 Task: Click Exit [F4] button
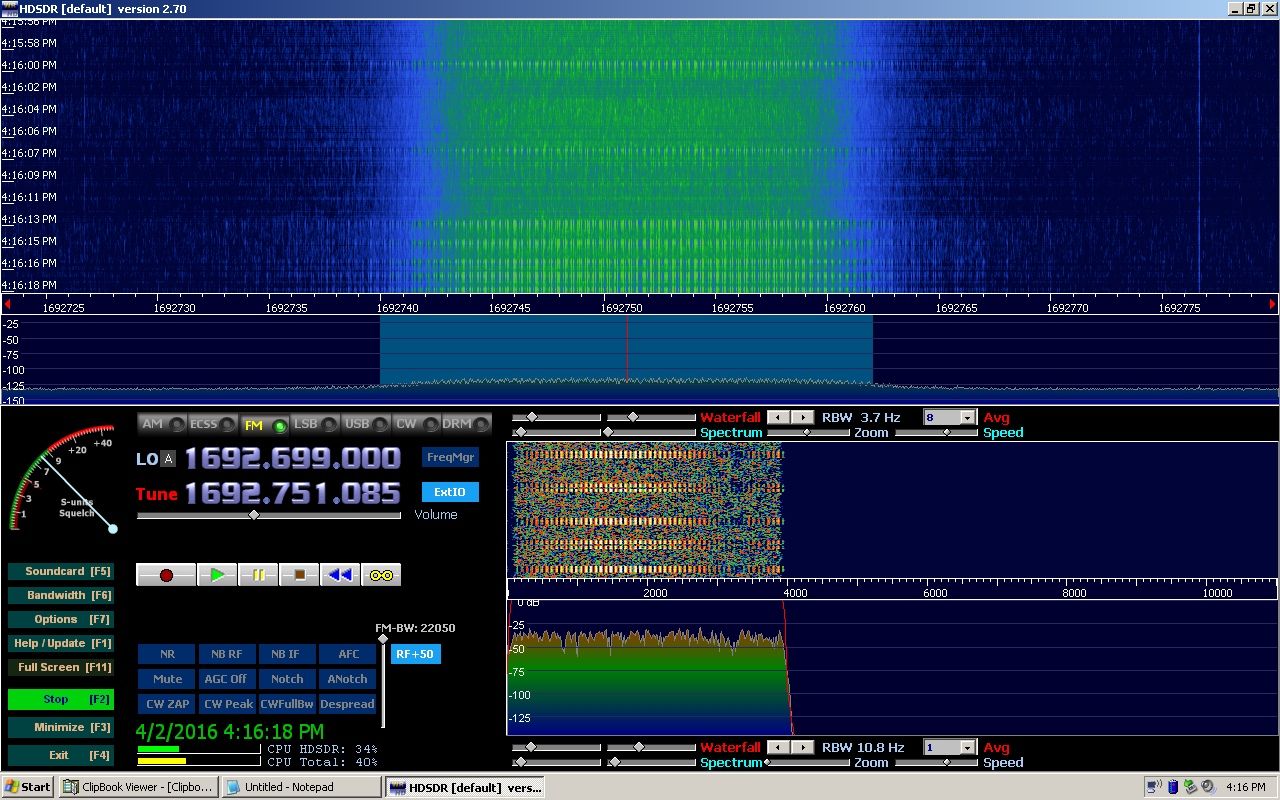tap(60, 755)
